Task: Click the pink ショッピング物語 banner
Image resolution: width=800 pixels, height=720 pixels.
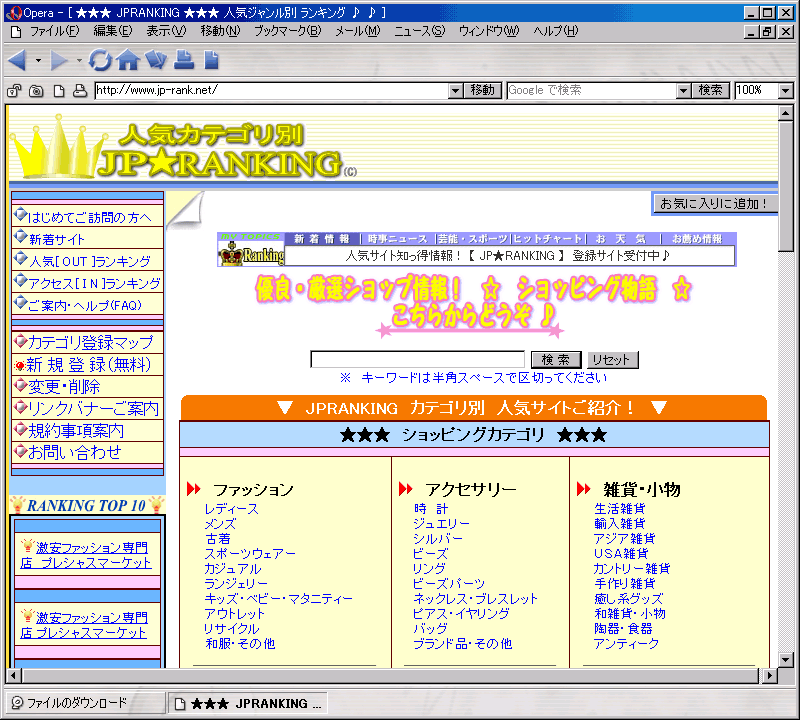Action: point(473,305)
